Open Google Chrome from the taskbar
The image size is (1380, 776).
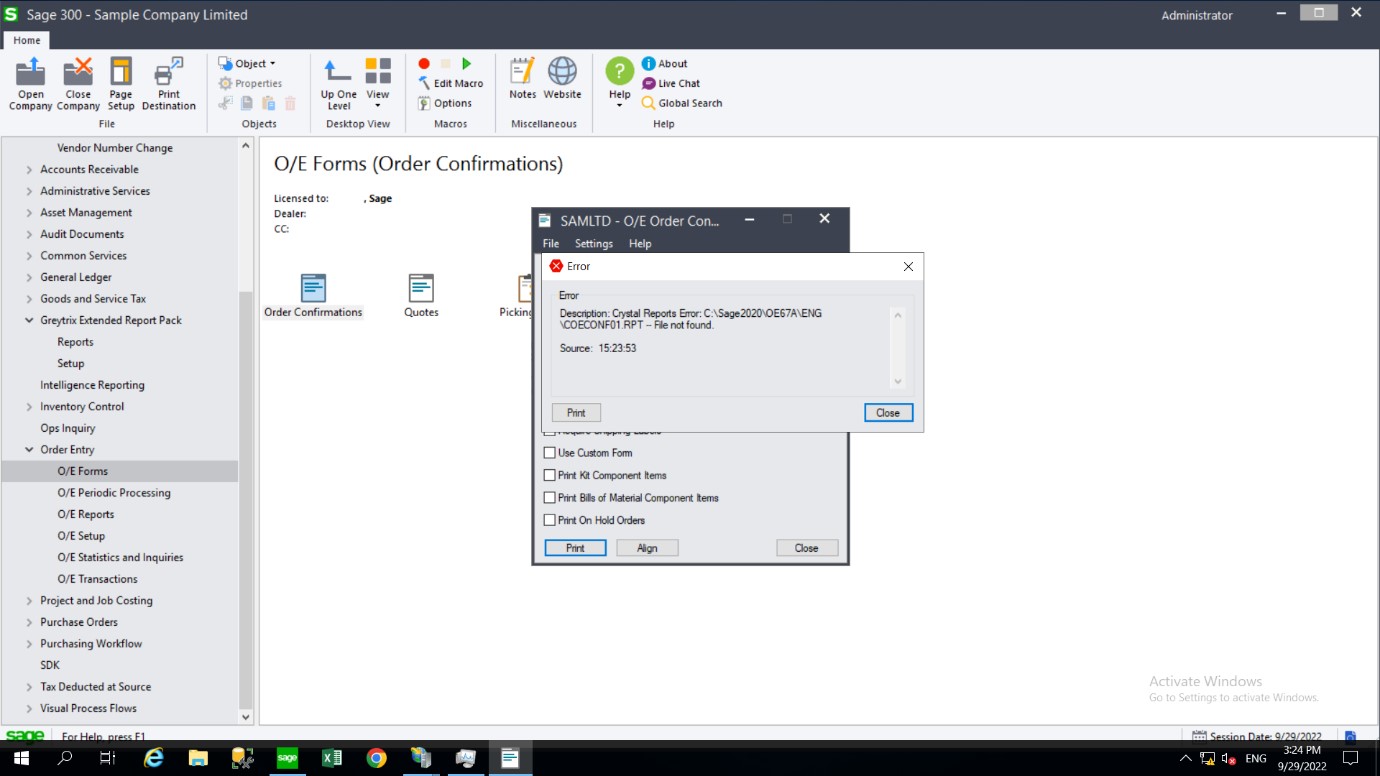[x=376, y=758]
